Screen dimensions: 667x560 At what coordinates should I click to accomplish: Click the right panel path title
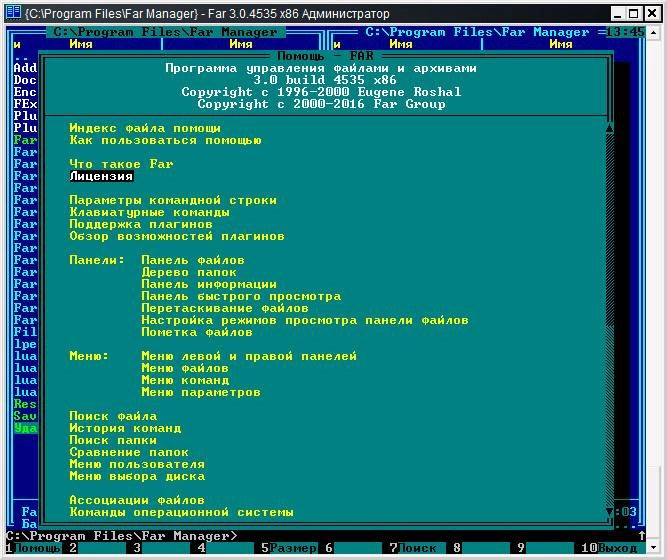477,32
